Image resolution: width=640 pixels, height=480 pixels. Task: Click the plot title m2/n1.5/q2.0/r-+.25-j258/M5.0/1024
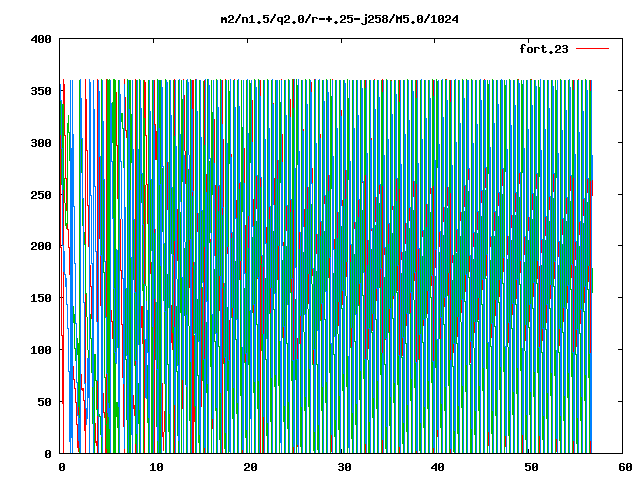click(340, 19)
